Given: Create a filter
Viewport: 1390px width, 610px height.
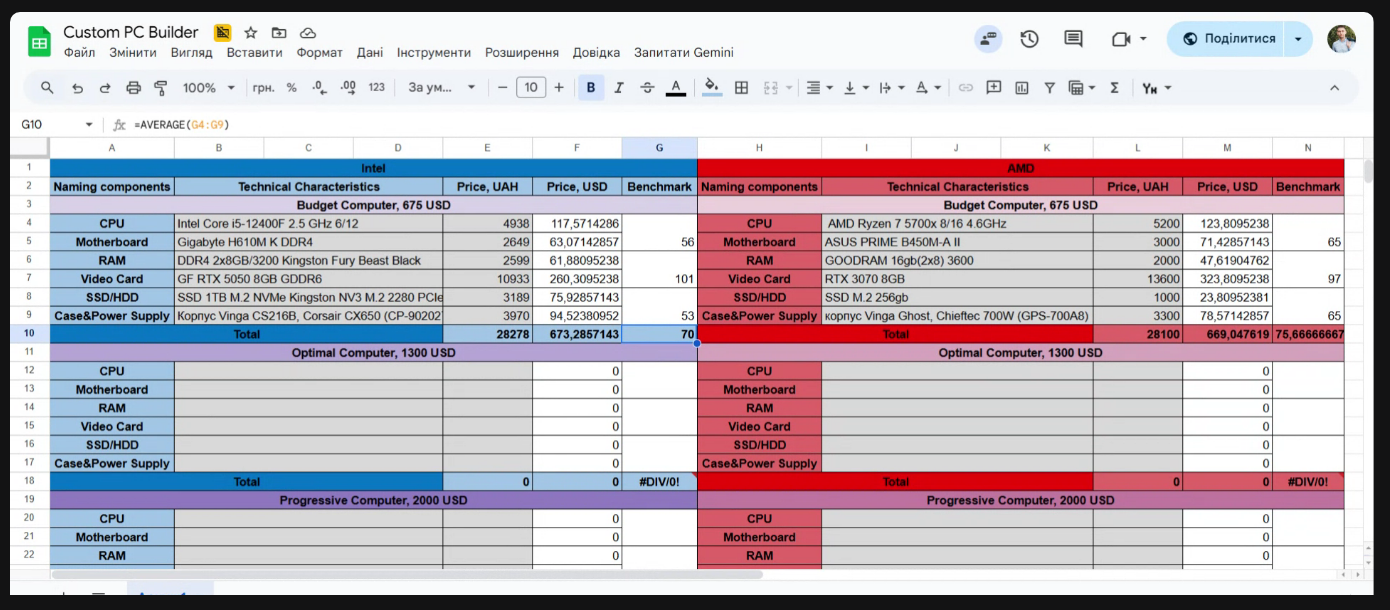Looking at the screenshot, I should (1049, 88).
